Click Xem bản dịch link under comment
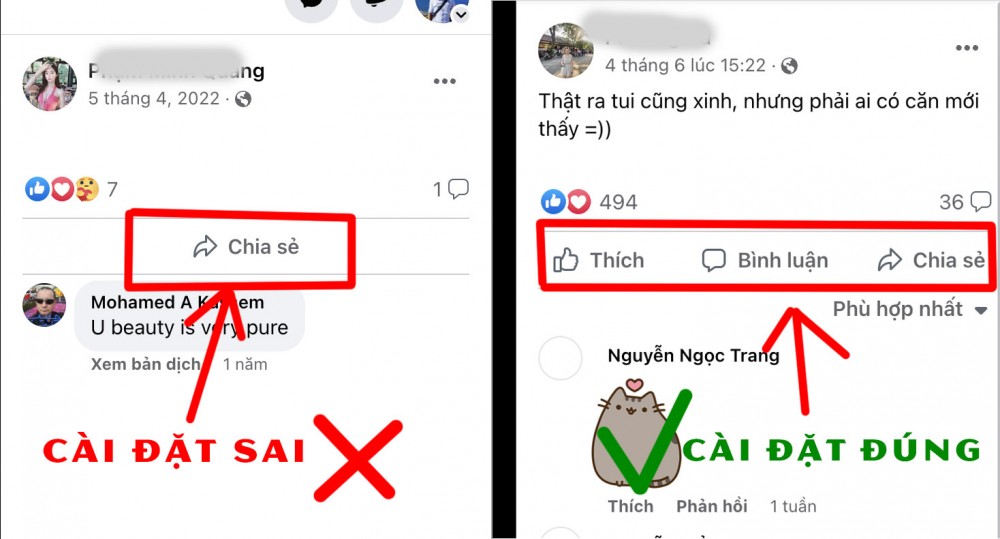The height and width of the screenshot is (539, 1000). (145, 364)
